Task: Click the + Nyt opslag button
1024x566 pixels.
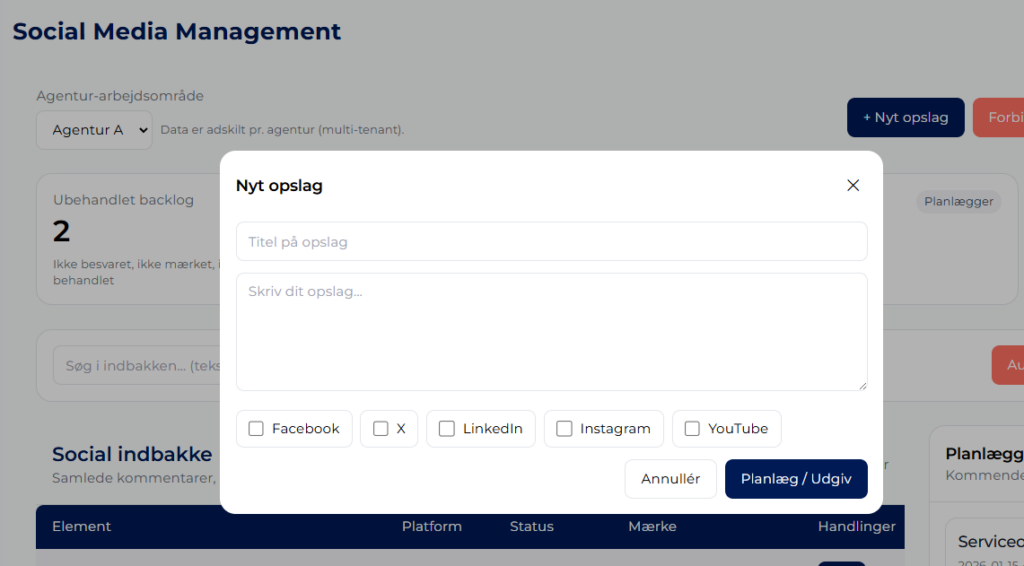Action: tap(905, 117)
